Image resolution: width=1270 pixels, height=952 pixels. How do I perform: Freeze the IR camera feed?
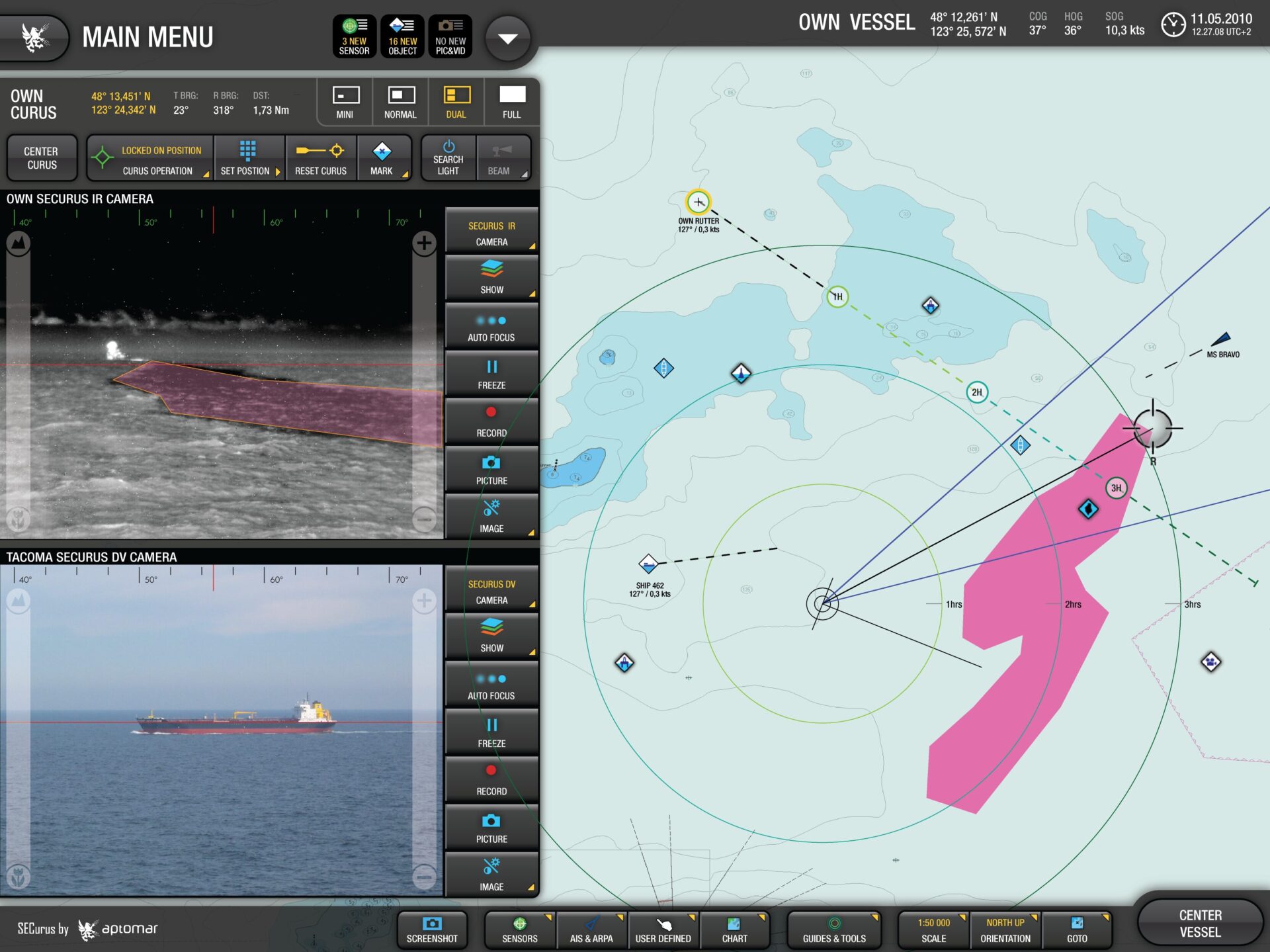click(x=491, y=374)
